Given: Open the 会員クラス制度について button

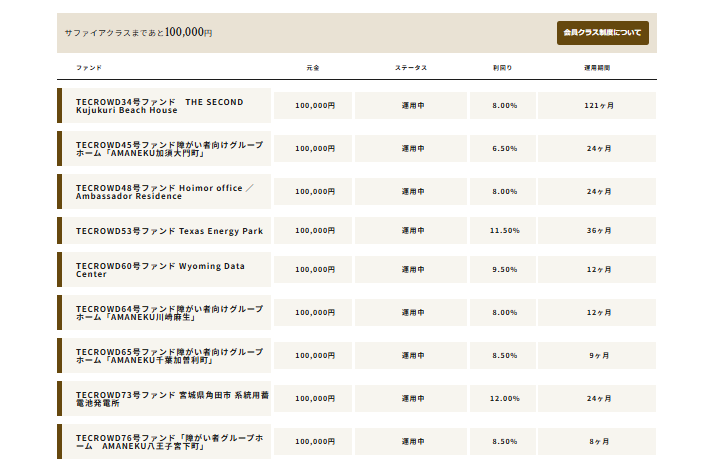Looking at the screenshot, I should [x=602, y=32].
